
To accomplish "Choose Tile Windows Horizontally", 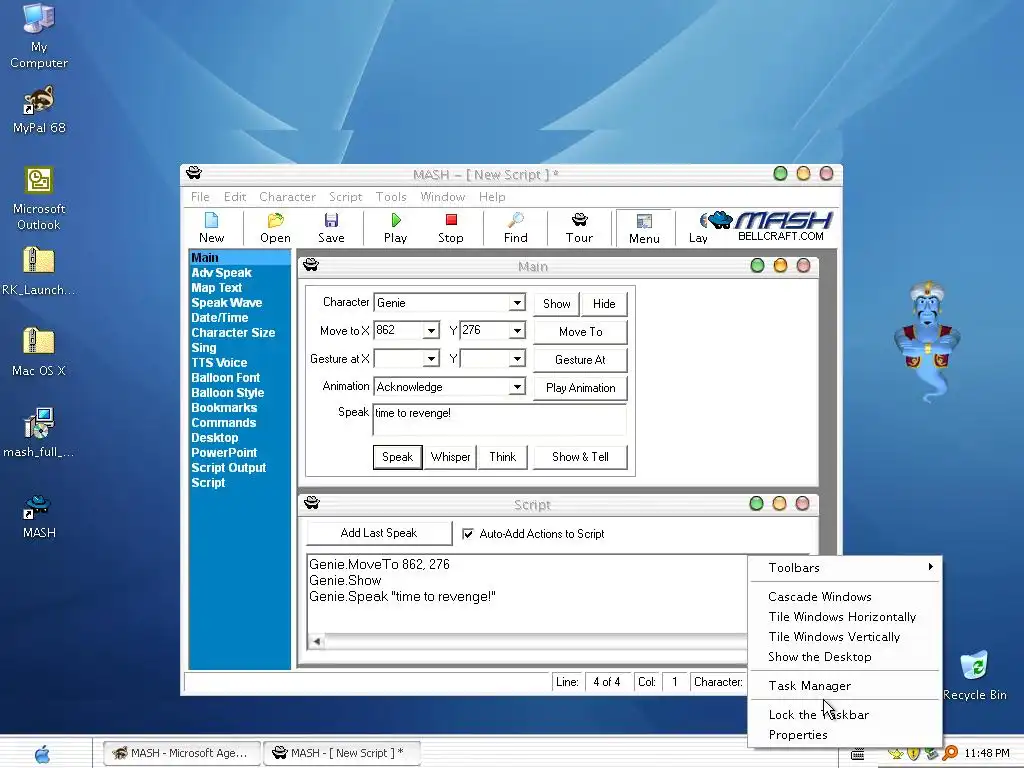I will [x=845, y=616].
